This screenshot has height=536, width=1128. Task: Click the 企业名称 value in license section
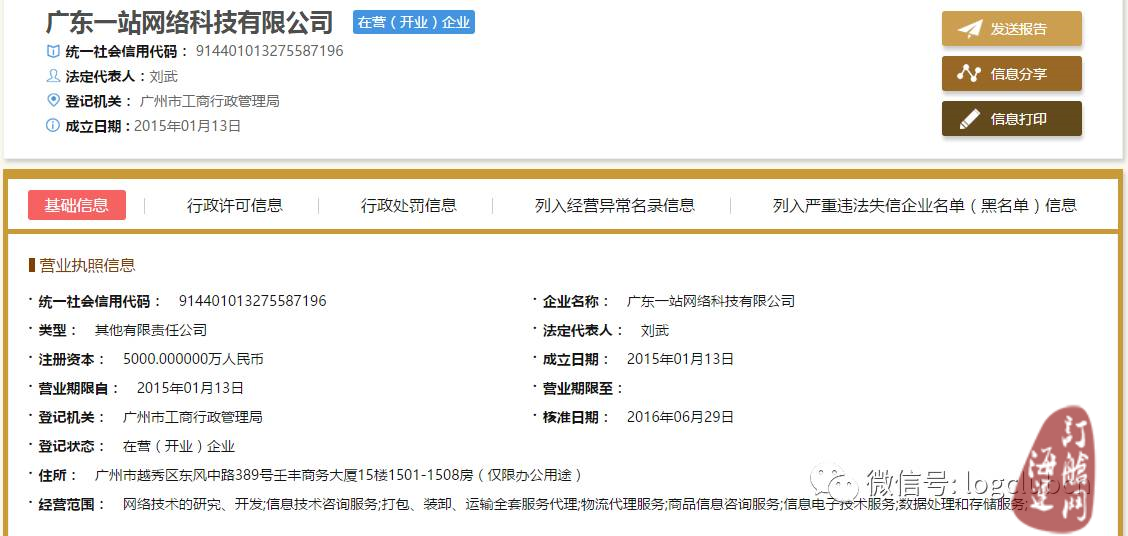(x=711, y=301)
